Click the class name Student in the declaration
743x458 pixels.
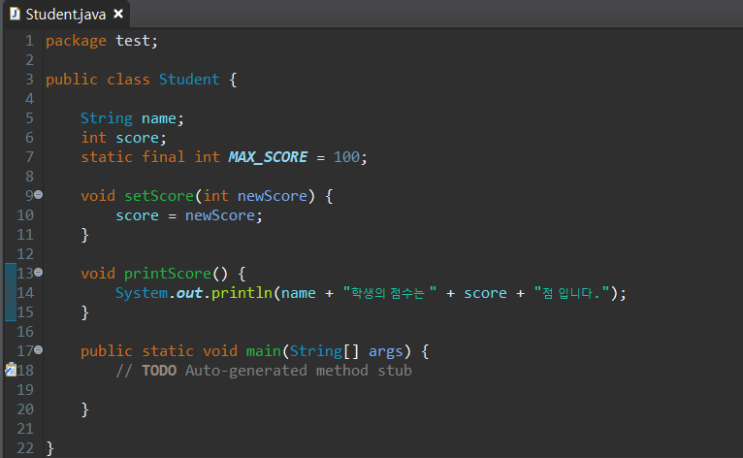pos(189,79)
